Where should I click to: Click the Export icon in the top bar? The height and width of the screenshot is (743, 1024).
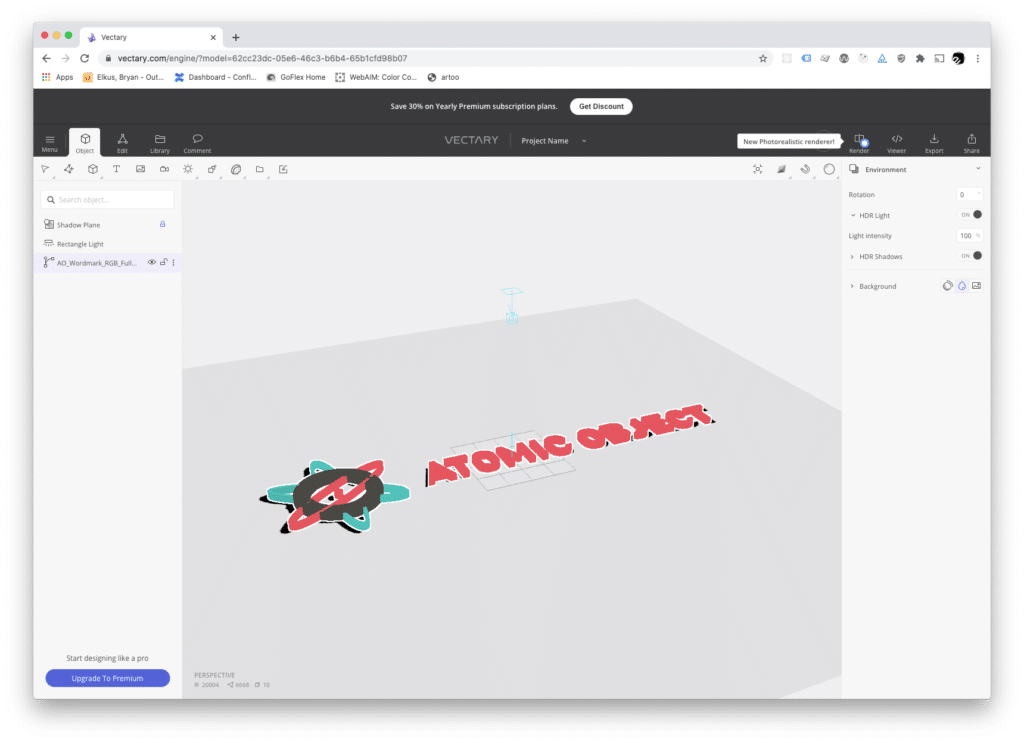pyautogui.click(x=933, y=141)
